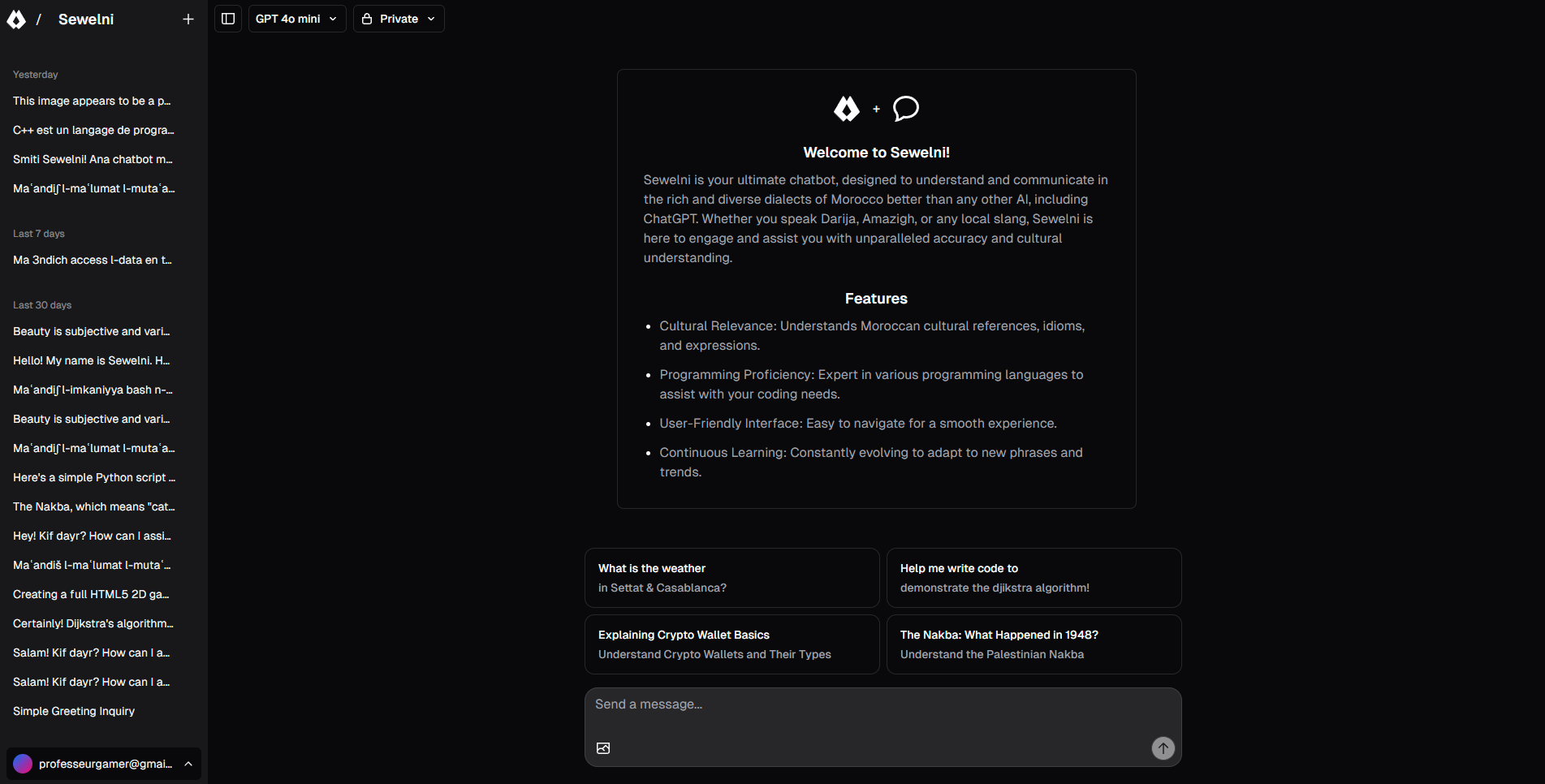Screen dimensions: 1545x784
Task: Click the Sewelni diamond logo in header
Action: (16, 19)
